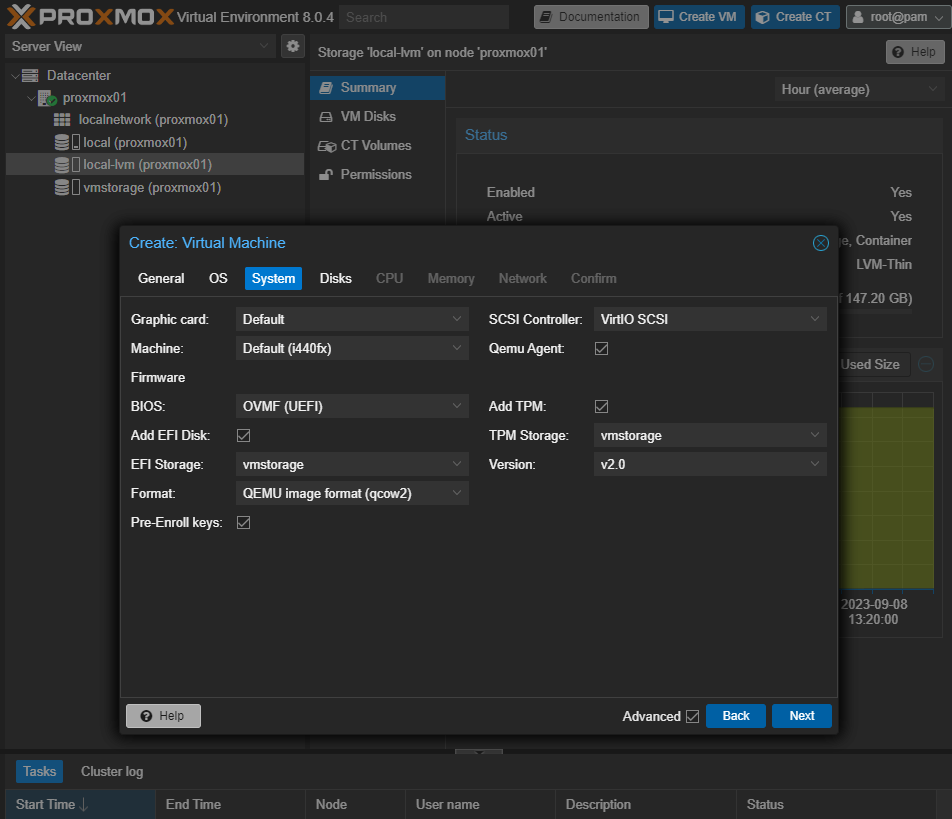Viewport: 952px width, 819px height.
Task: Switch to the Disks tab
Action: click(x=335, y=278)
